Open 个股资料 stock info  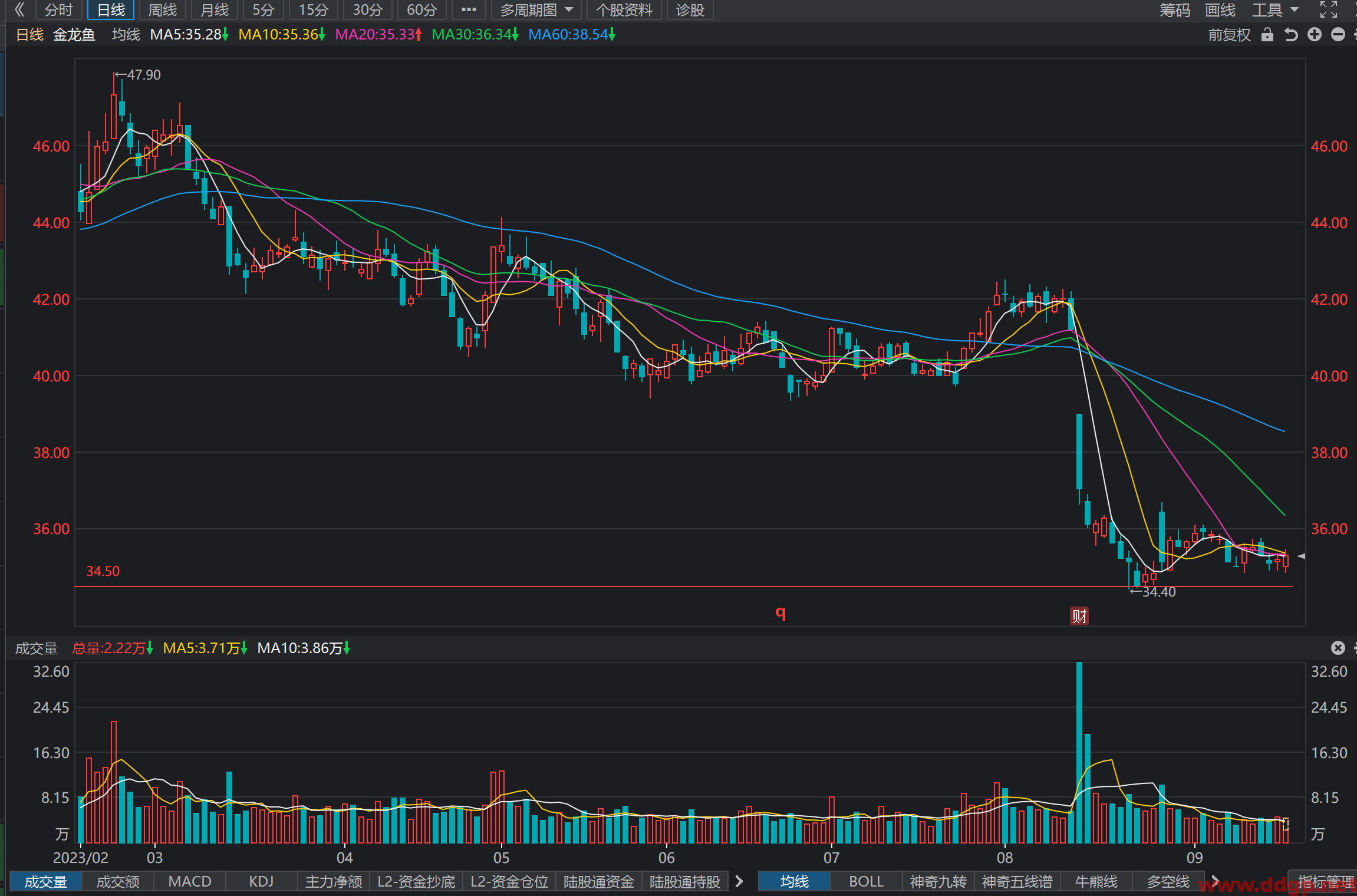click(x=624, y=9)
